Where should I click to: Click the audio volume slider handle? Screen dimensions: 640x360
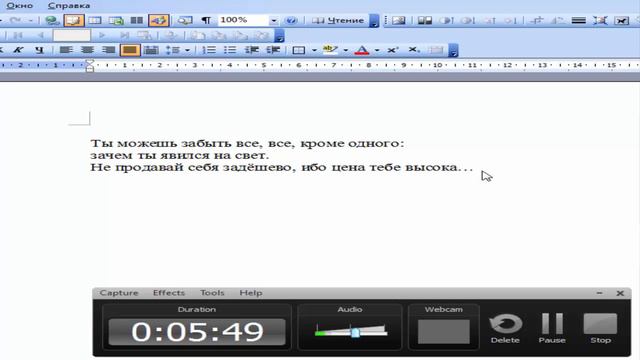pyautogui.click(x=355, y=332)
